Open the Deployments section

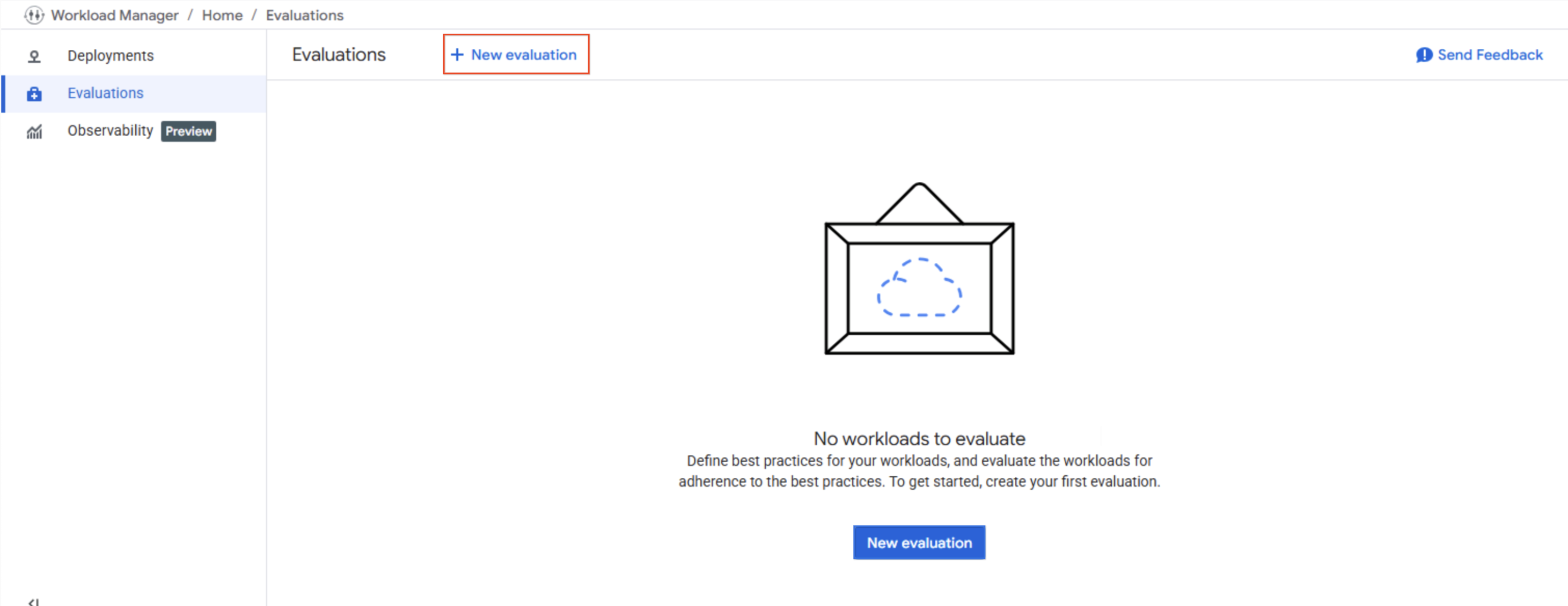[x=110, y=56]
